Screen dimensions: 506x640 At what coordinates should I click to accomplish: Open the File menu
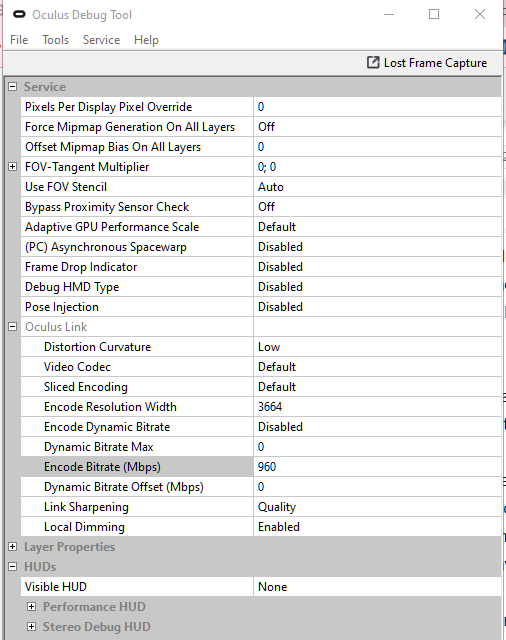click(19, 40)
